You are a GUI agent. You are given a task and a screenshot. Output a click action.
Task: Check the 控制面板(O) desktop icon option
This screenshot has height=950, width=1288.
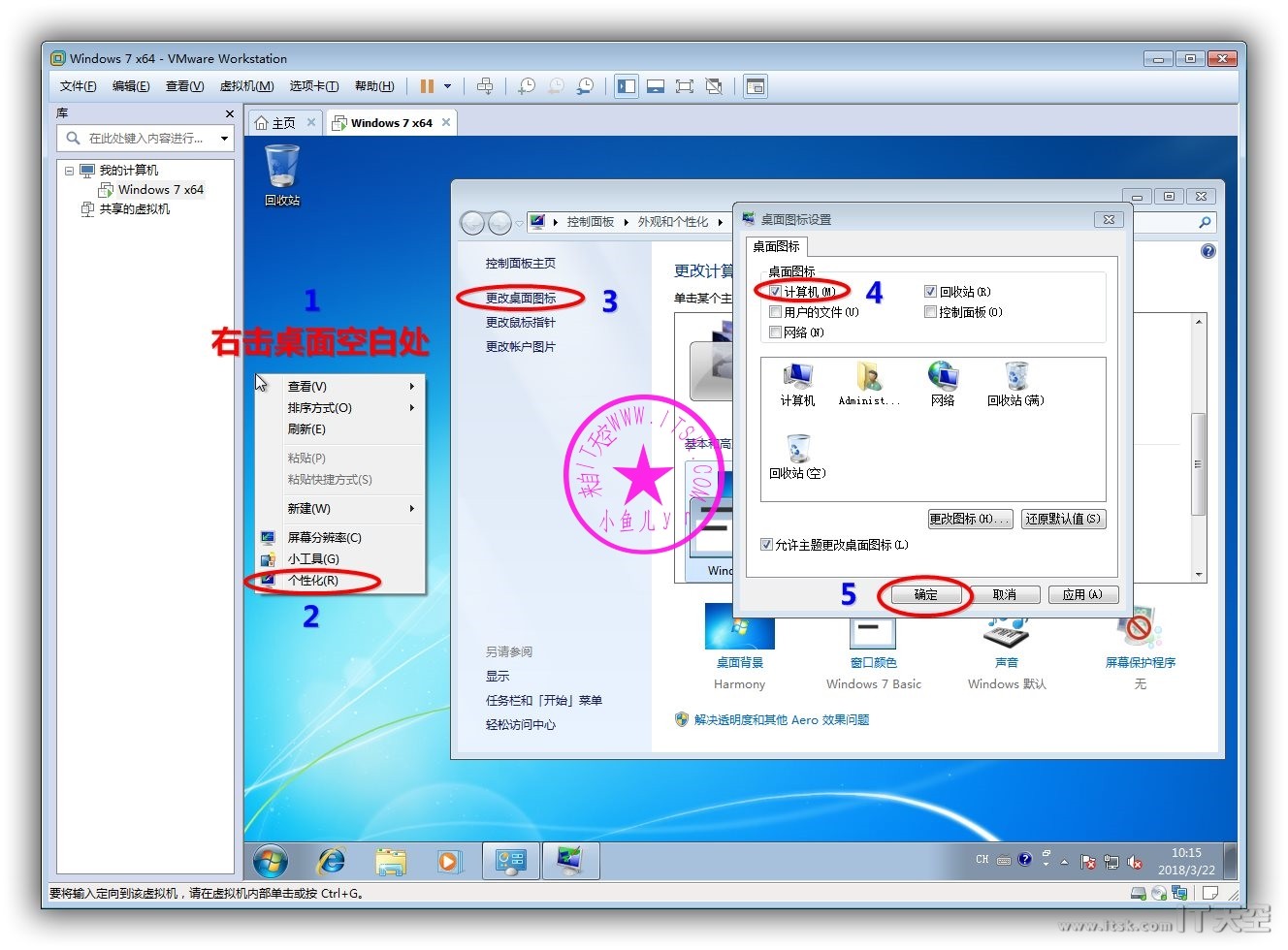[930, 312]
